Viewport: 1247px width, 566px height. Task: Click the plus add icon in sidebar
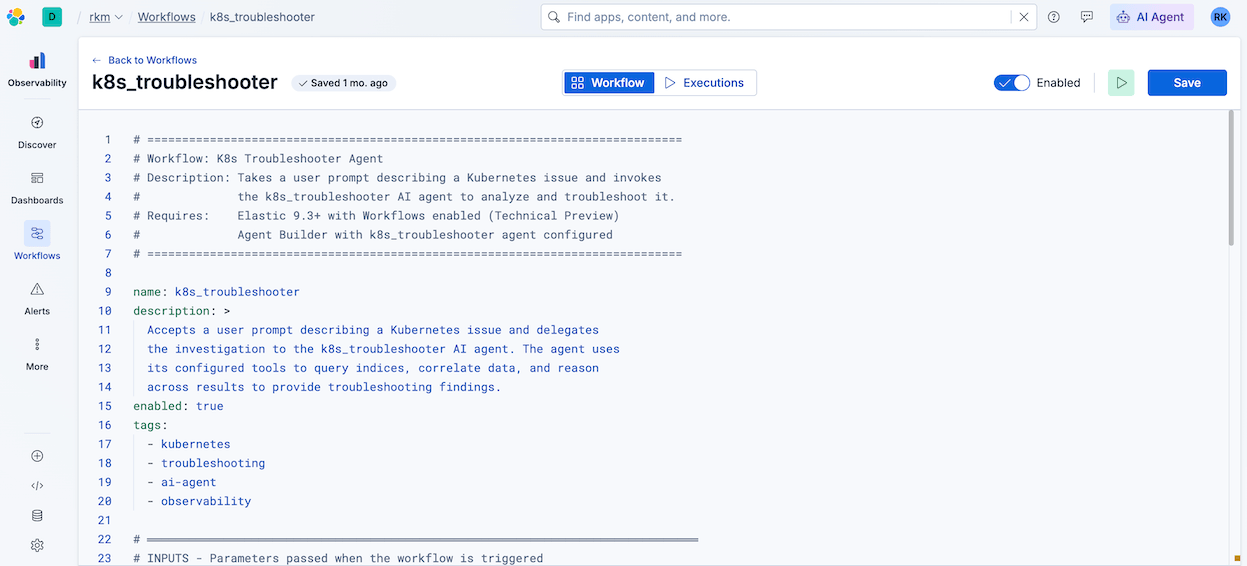37,456
